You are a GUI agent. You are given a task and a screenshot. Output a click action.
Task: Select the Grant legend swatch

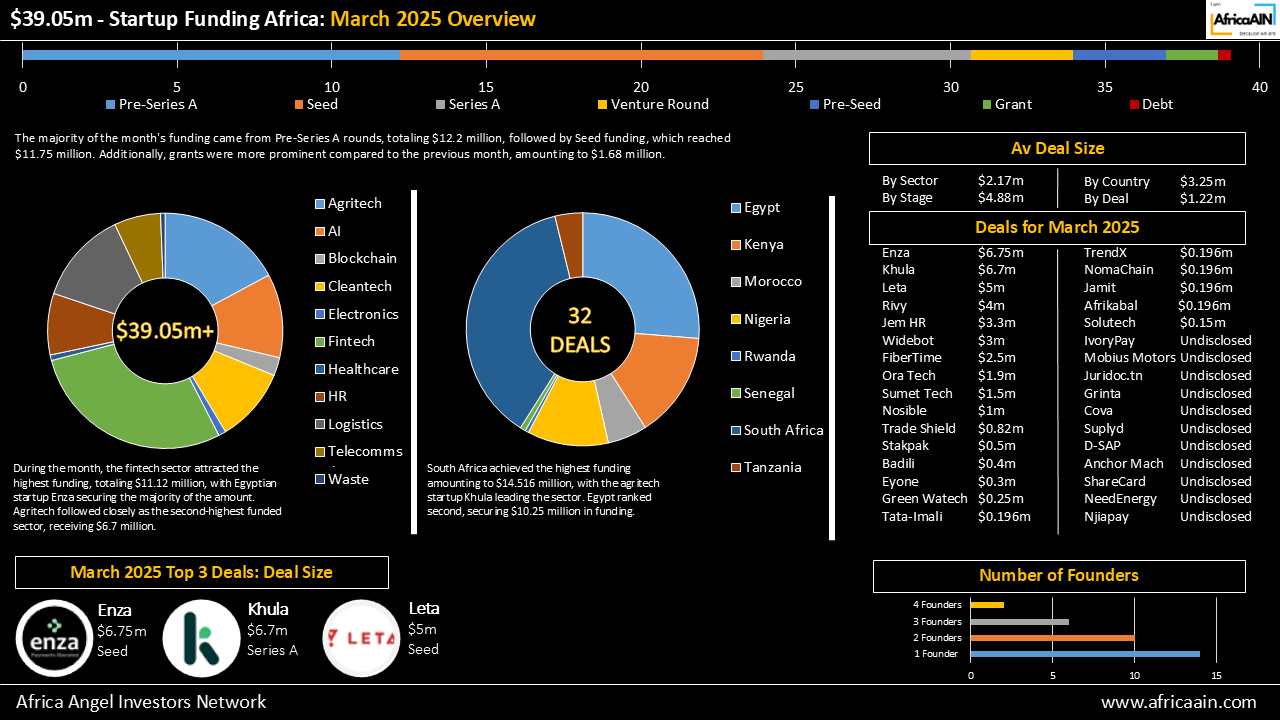tap(986, 104)
